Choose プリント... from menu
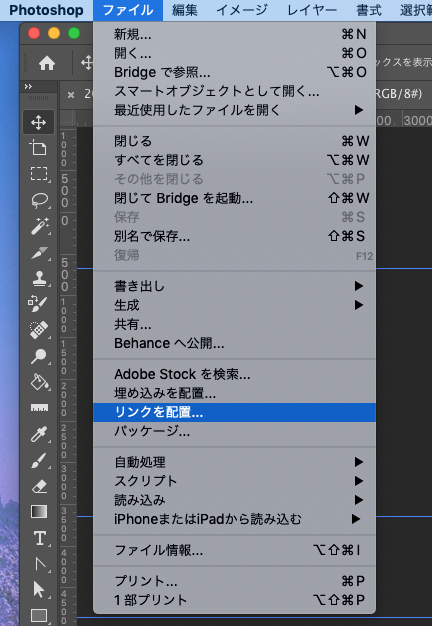This screenshot has width=432, height=626. pyautogui.click(x=234, y=581)
